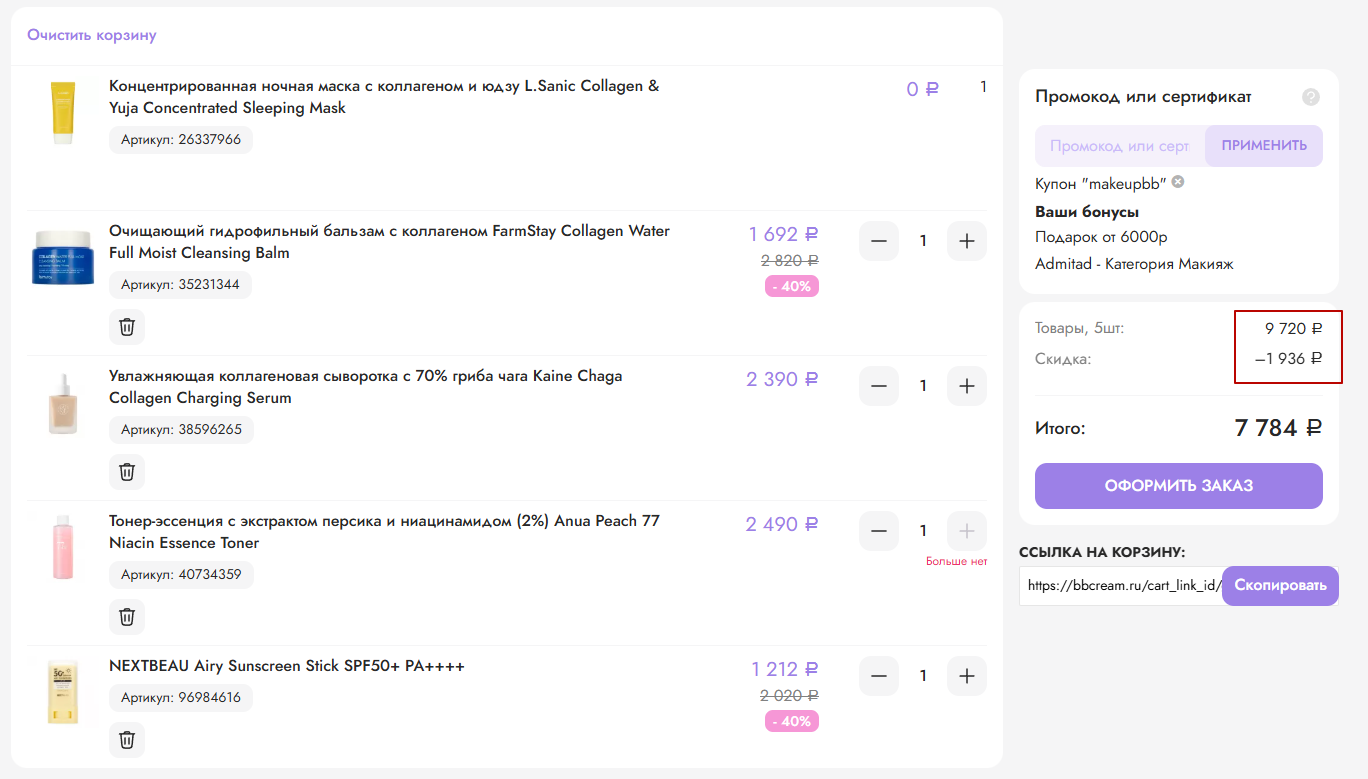The height and width of the screenshot is (779, 1368).
Task: Open L.Sanic Collagen Sleeping Mask thumbnail
Action: point(63,113)
